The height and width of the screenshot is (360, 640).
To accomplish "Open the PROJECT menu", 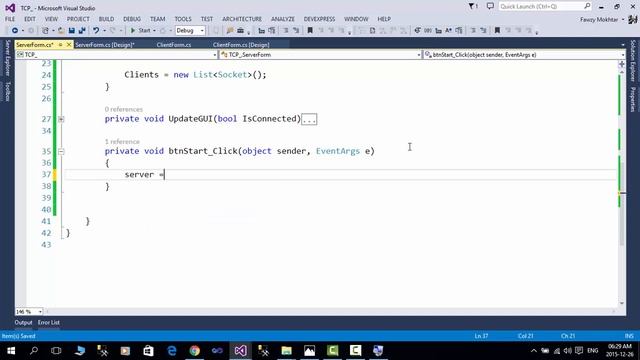I will coord(78,19).
